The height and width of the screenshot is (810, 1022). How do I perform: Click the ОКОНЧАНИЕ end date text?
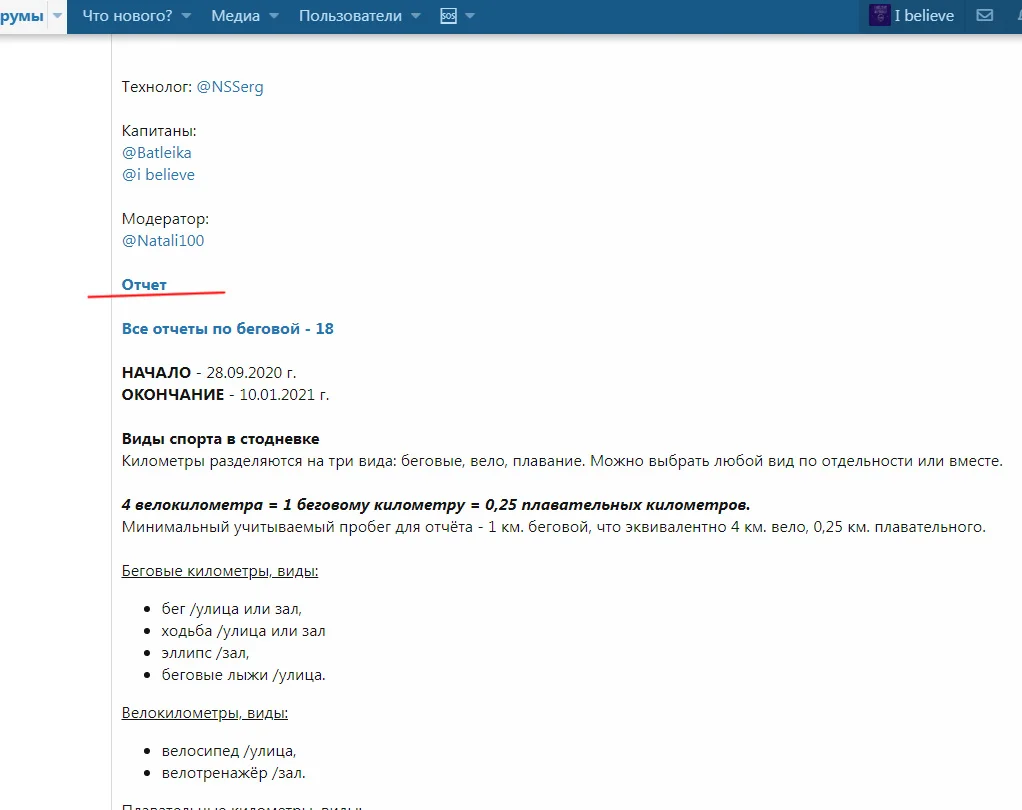coord(226,395)
